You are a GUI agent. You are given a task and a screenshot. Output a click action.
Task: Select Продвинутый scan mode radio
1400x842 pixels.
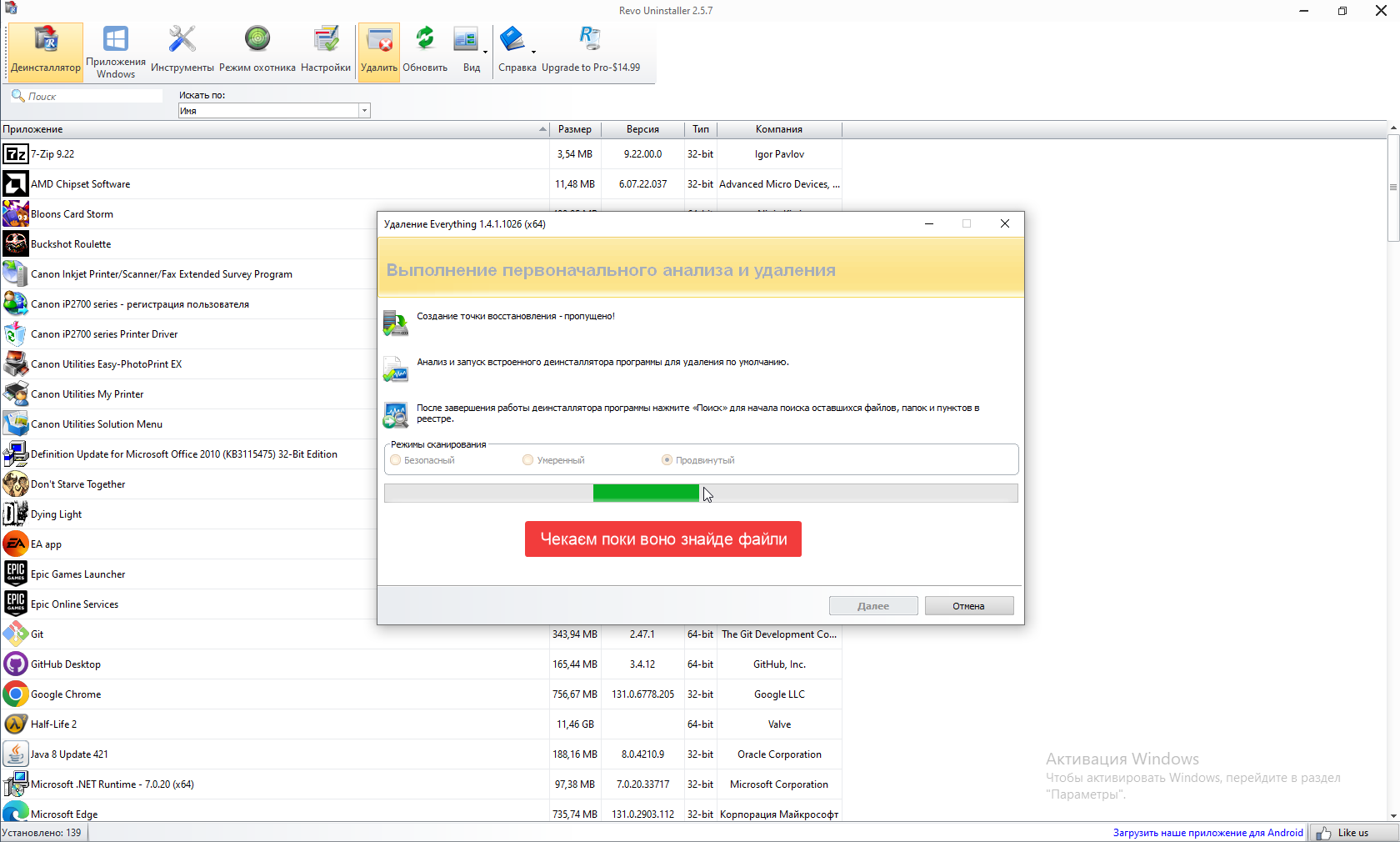(x=667, y=460)
